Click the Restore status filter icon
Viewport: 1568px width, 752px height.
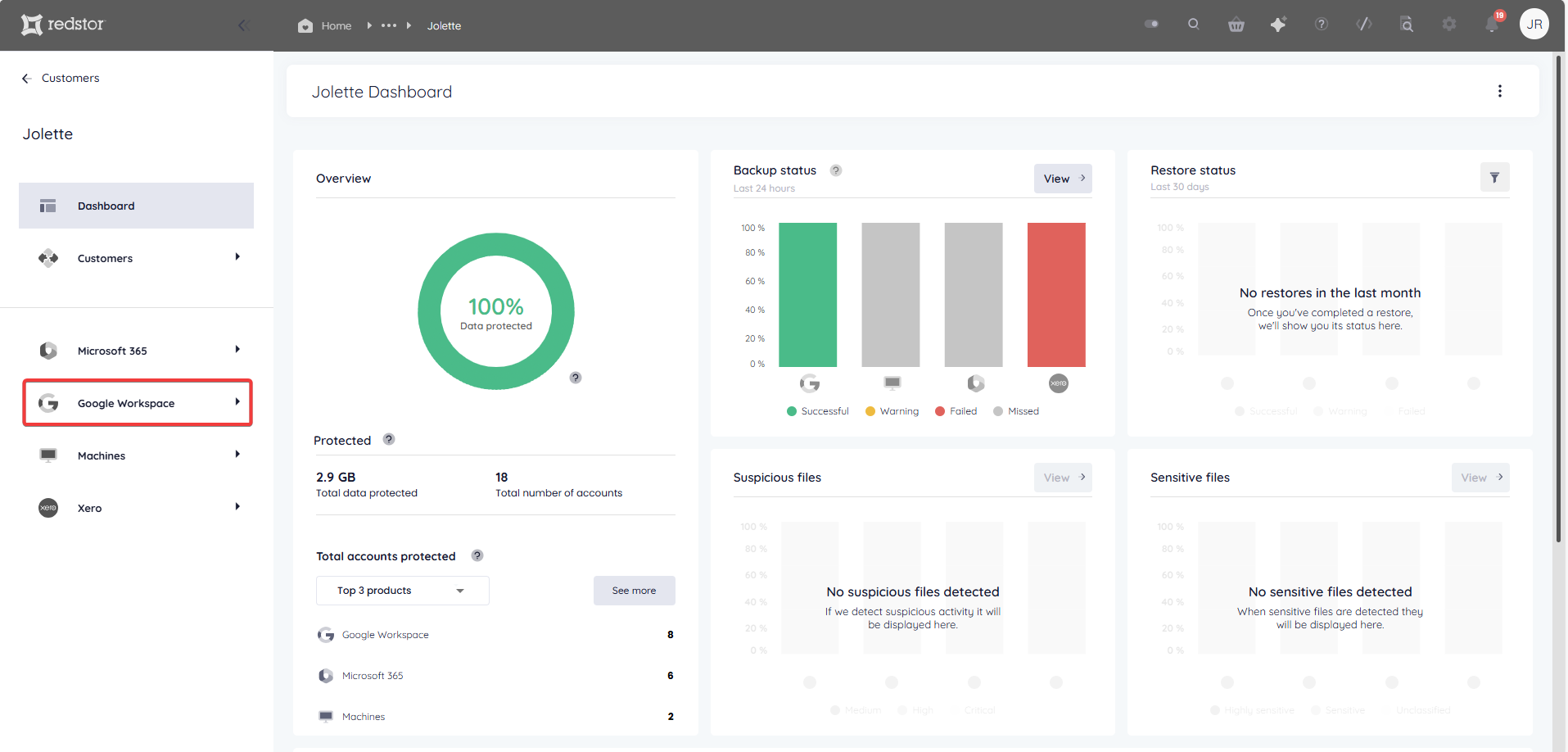[1494, 177]
